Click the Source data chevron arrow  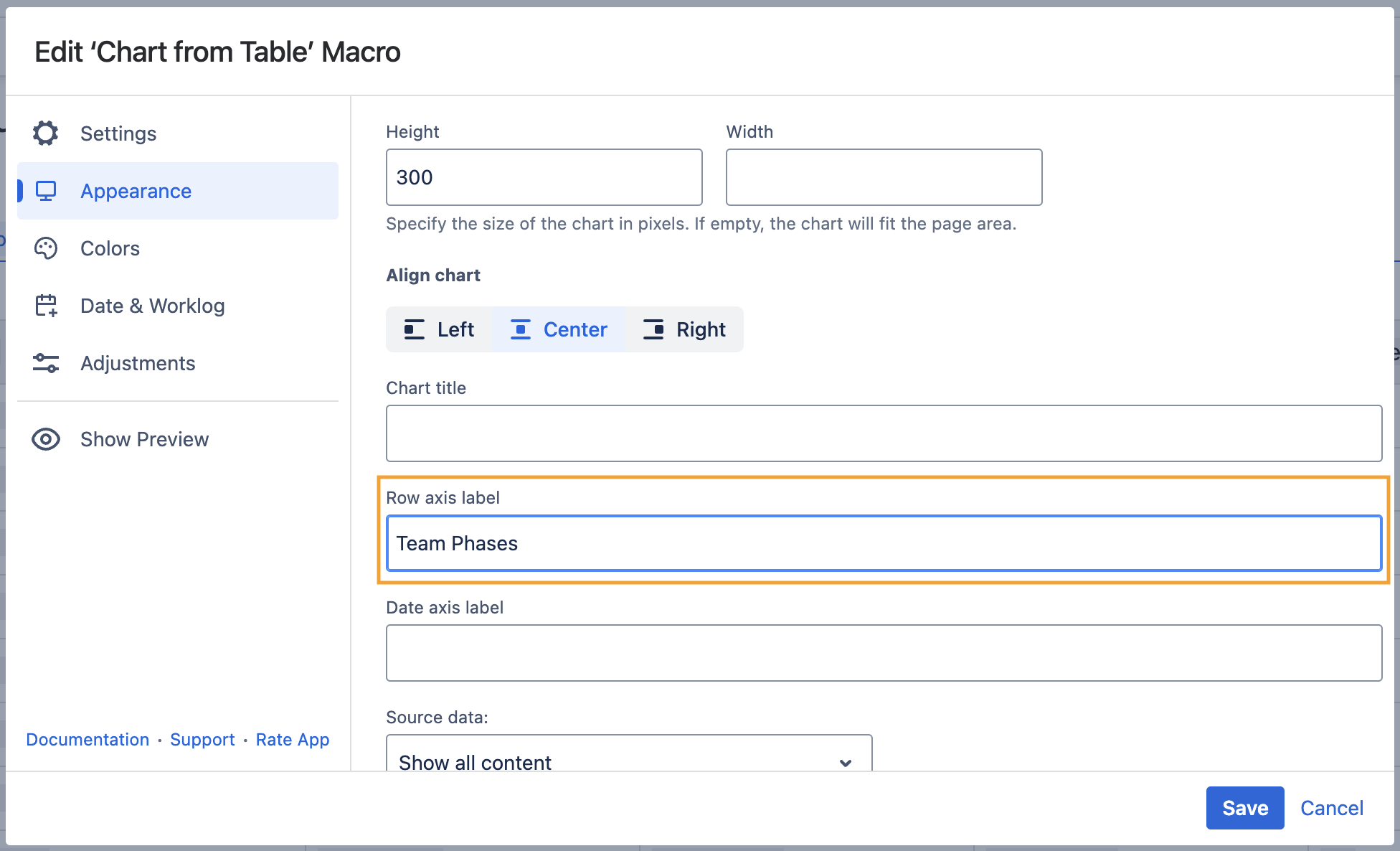pyautogui.click(x=846, y=762)
